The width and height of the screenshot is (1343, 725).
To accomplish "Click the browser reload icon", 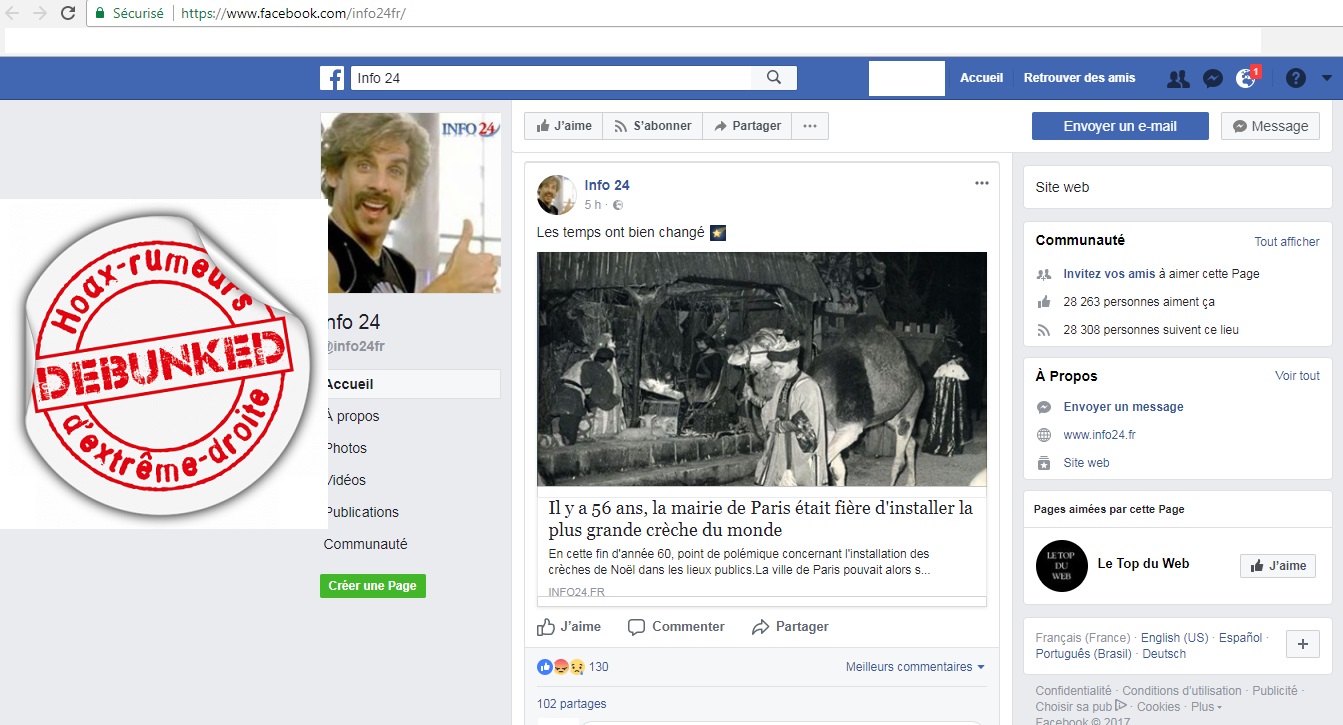I will pyautogui.click(x=68, y=14).
